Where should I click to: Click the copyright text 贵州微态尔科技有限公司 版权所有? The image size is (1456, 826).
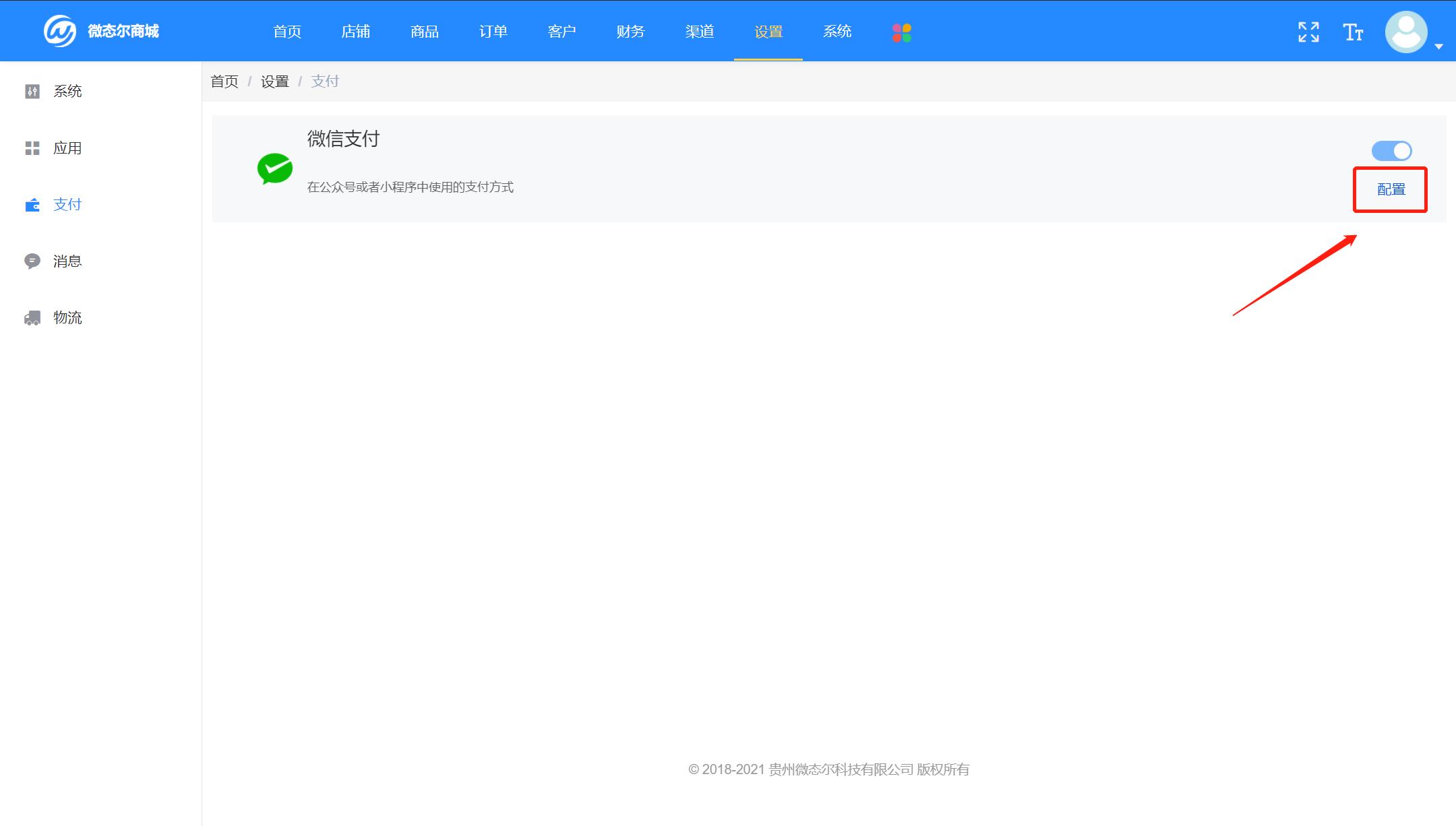coord(869,769)
